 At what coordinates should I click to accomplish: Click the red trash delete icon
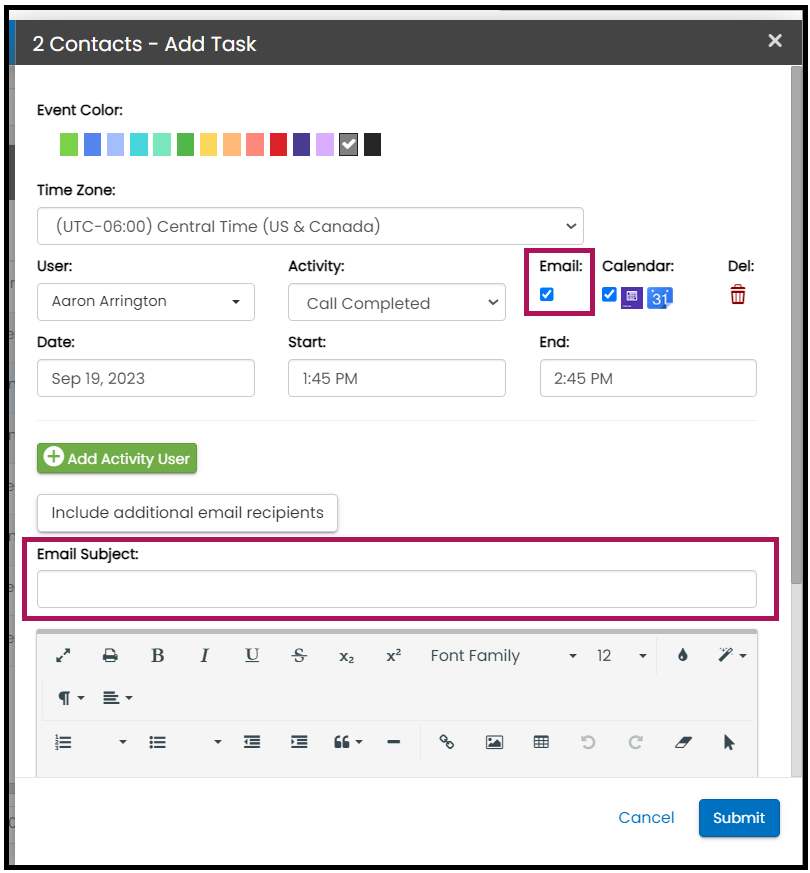(737, 295)
